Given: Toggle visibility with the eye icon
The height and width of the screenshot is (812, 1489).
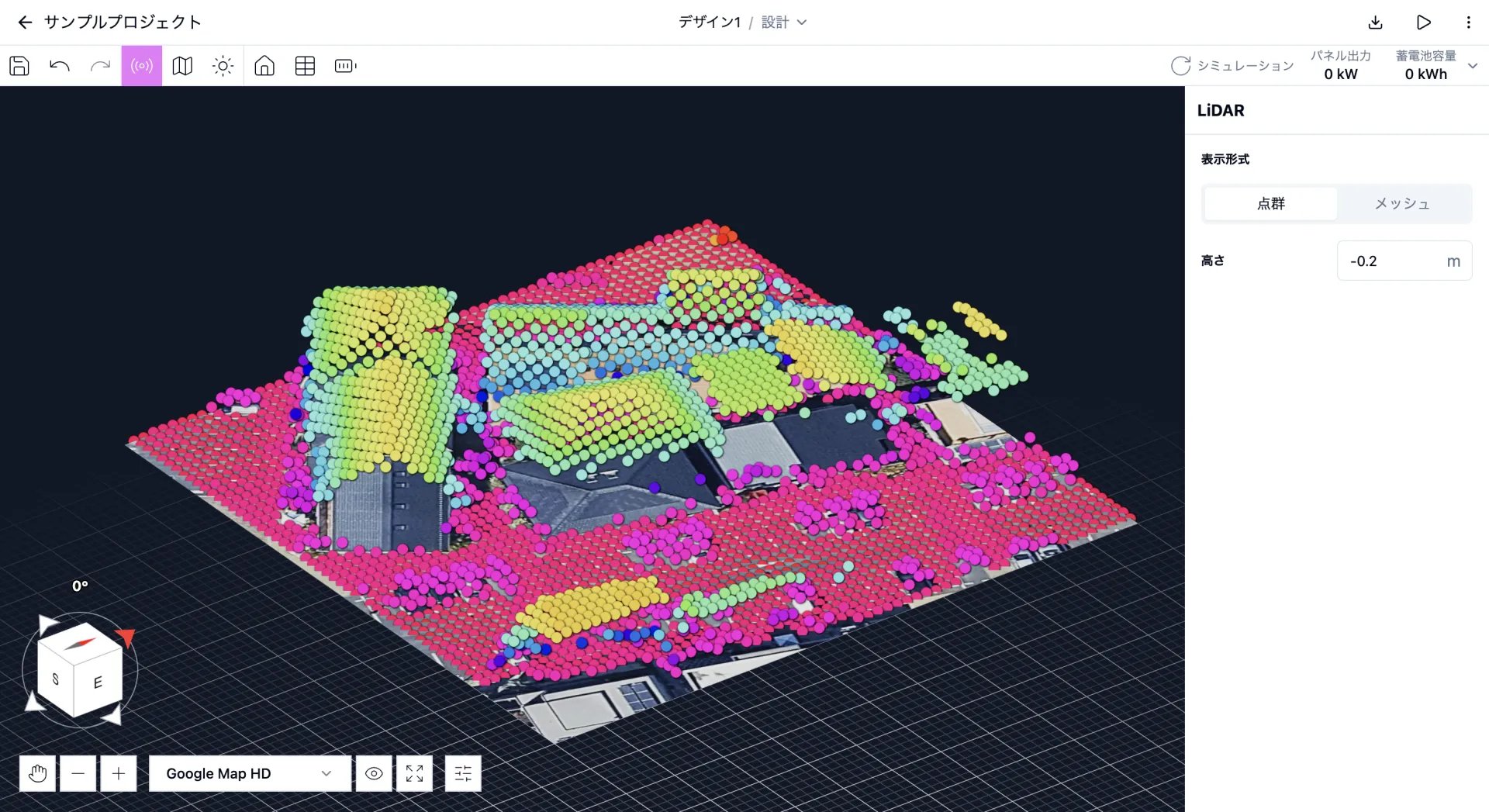Looking at the screenshot, I should 374,773.
